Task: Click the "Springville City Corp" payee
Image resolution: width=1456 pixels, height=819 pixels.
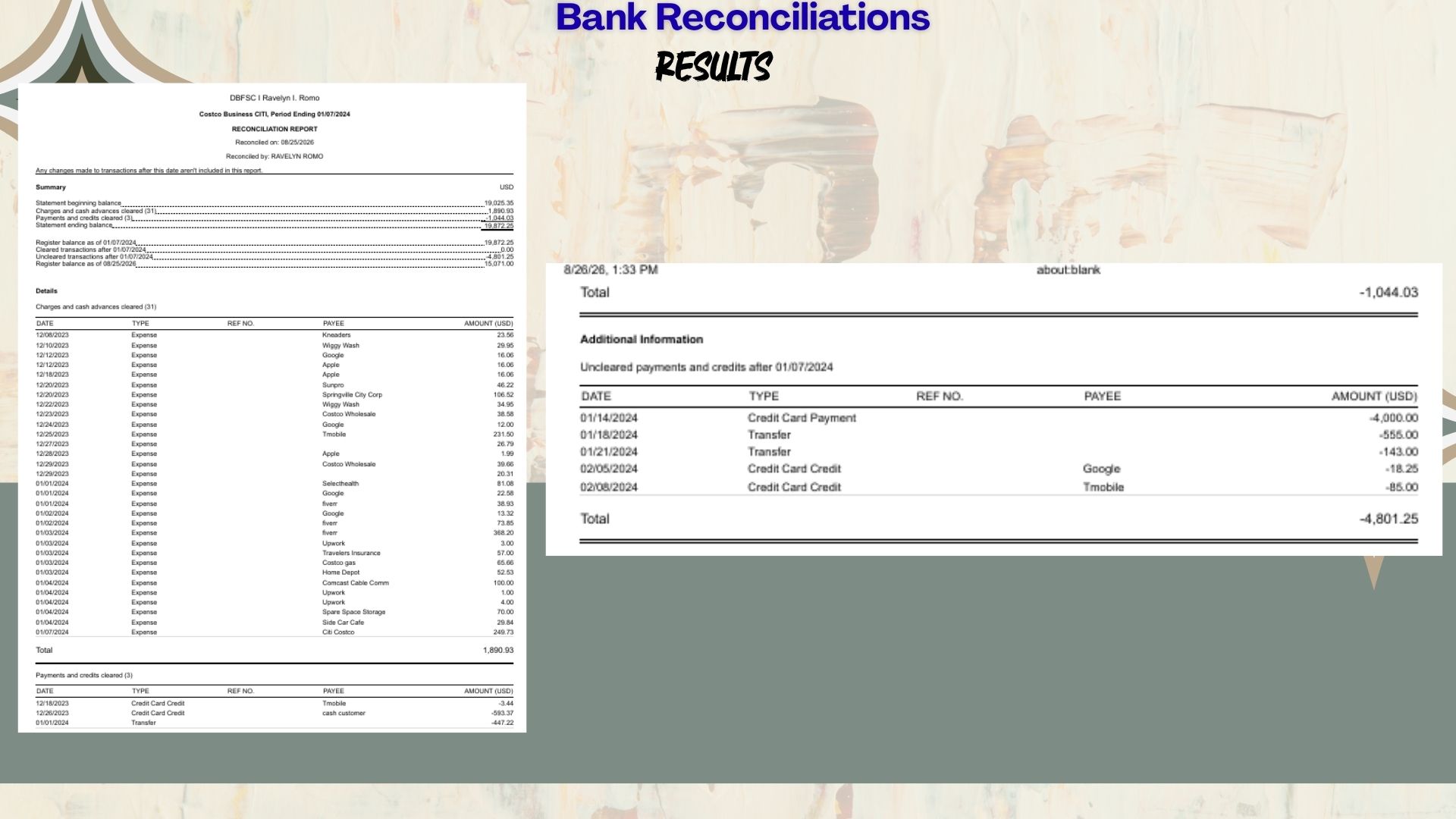Action: (x=352, y=395)
